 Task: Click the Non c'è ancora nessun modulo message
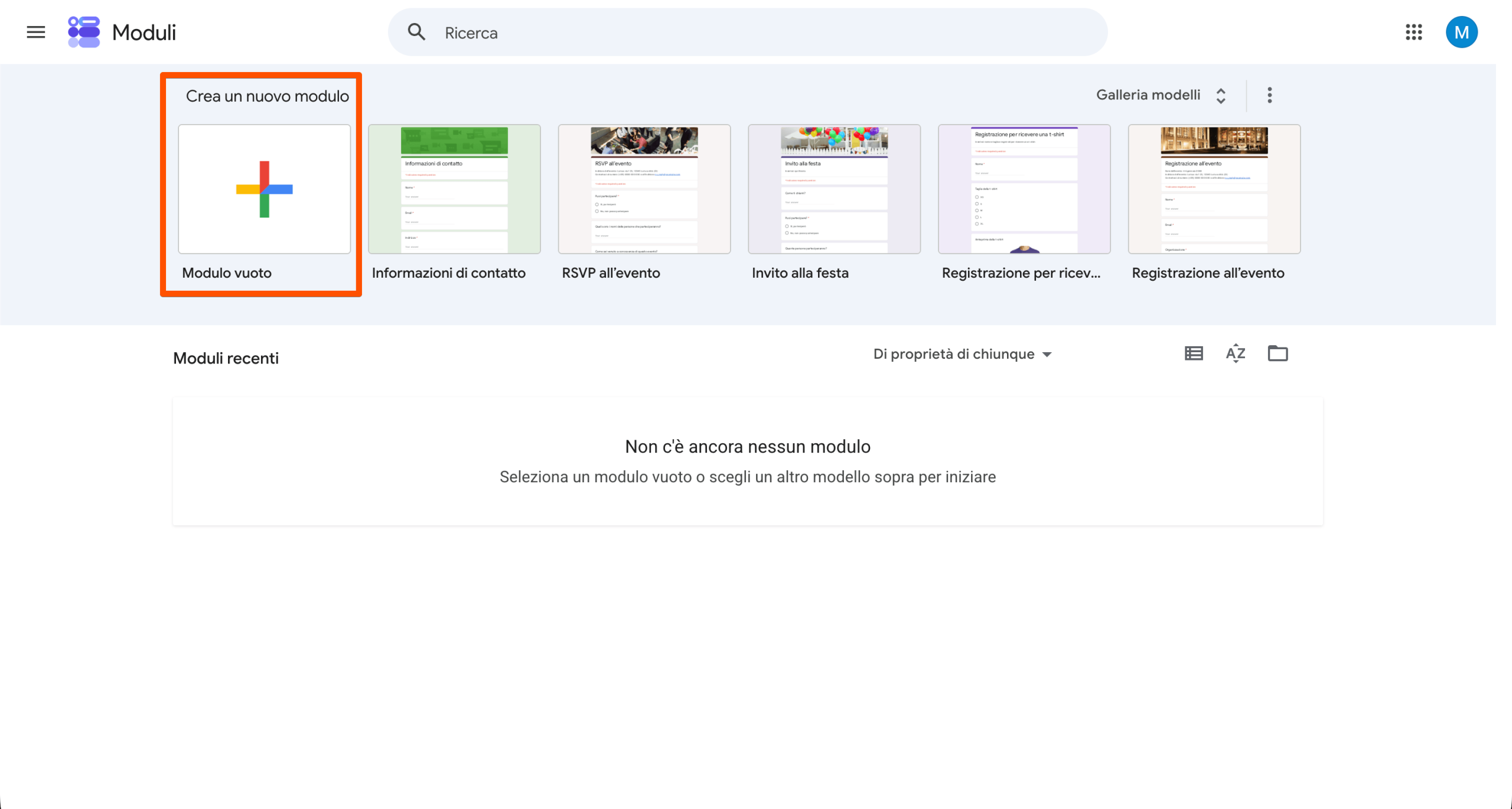[x=748, y=447]
